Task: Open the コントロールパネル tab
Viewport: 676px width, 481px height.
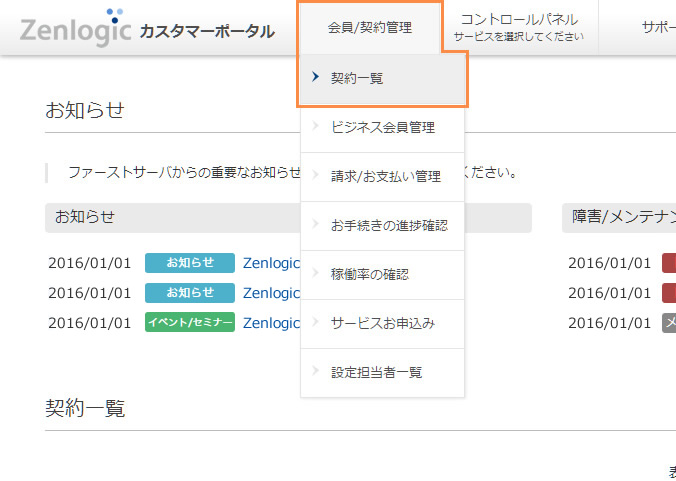Action: click(x=519, y=27)
